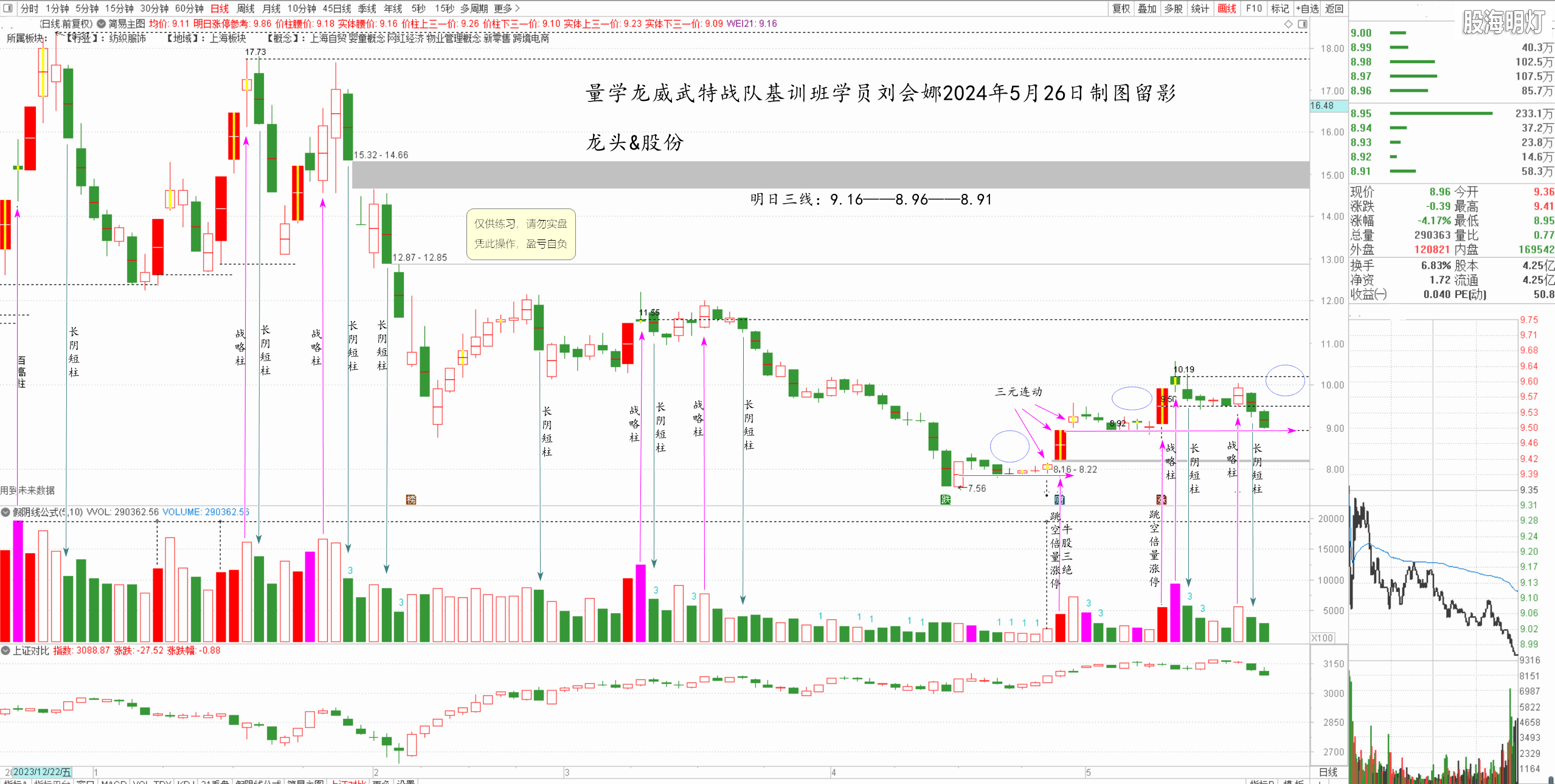Click the 仅供练习 disclaimer note box
Image resolution: width=1555 pixels, height=784 pixels.
pos(521,234)
